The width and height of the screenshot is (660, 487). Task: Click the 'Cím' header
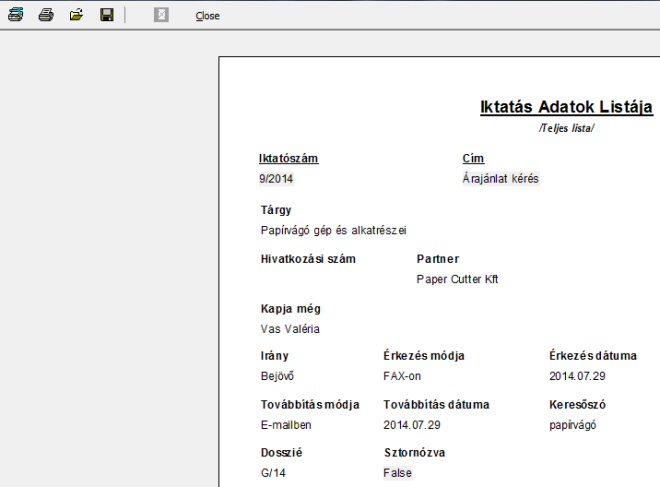473,158
